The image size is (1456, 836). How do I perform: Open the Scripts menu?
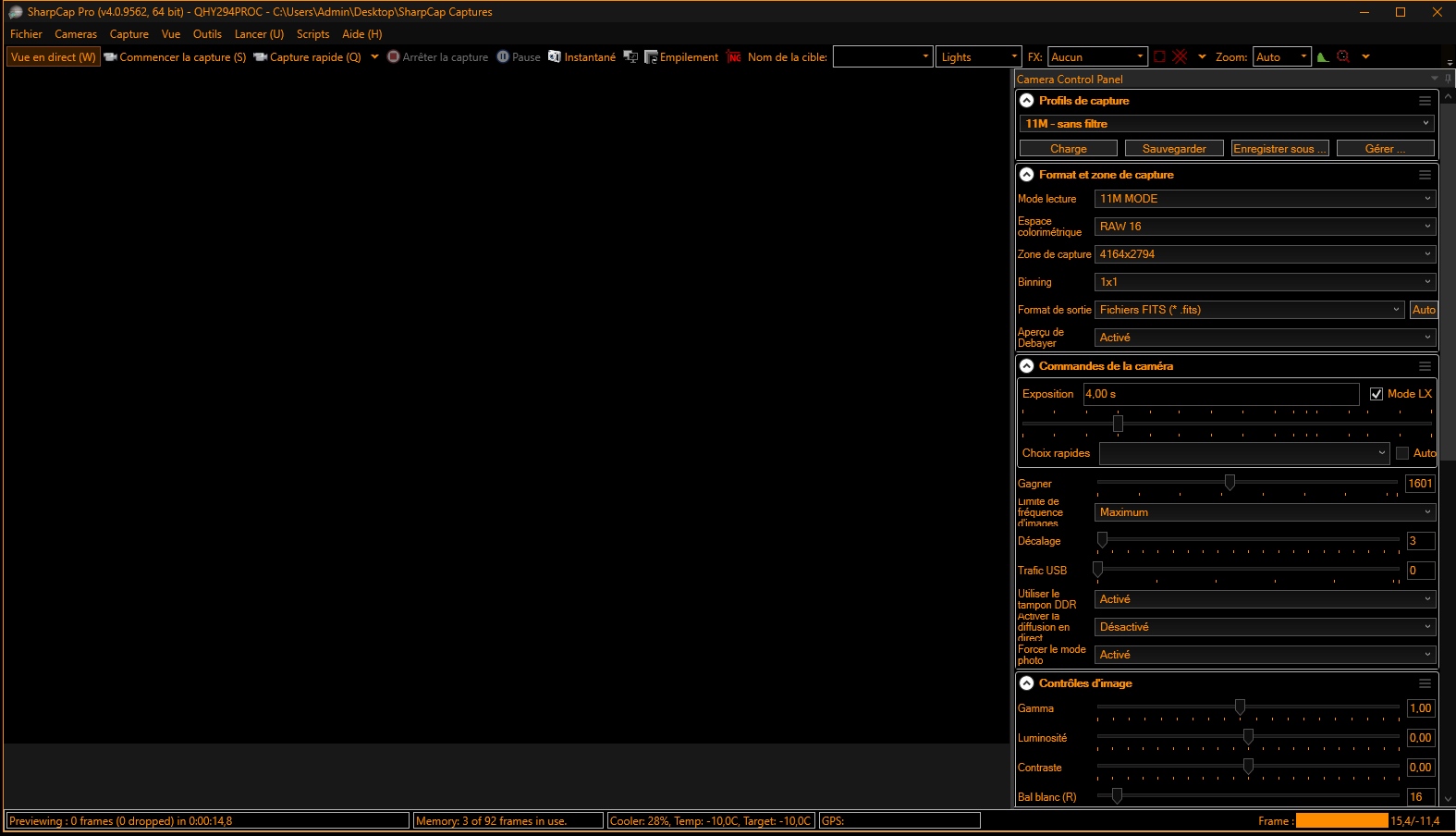(312, 34)
